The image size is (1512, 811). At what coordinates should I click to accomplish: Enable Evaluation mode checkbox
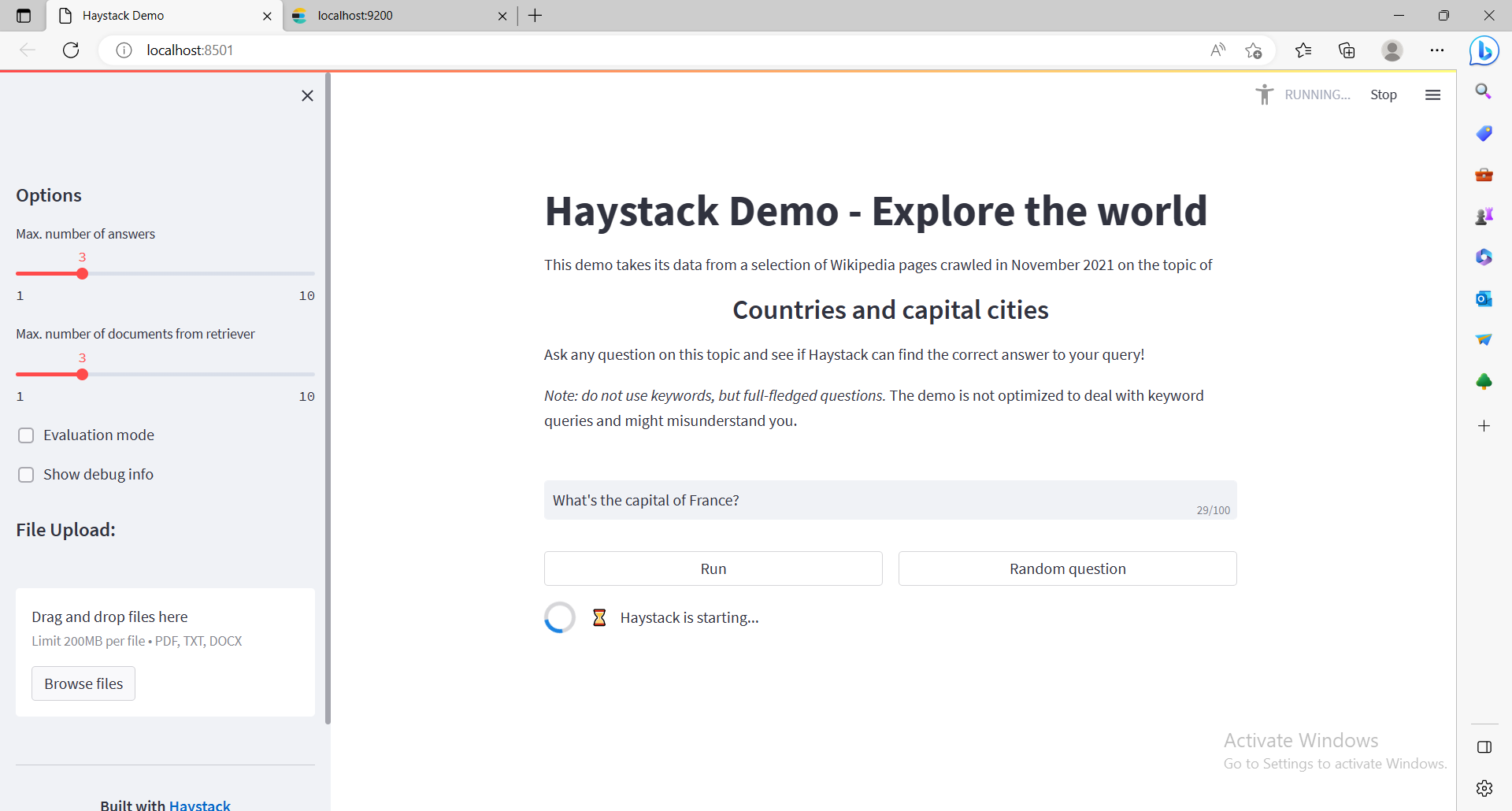point(26,435)
